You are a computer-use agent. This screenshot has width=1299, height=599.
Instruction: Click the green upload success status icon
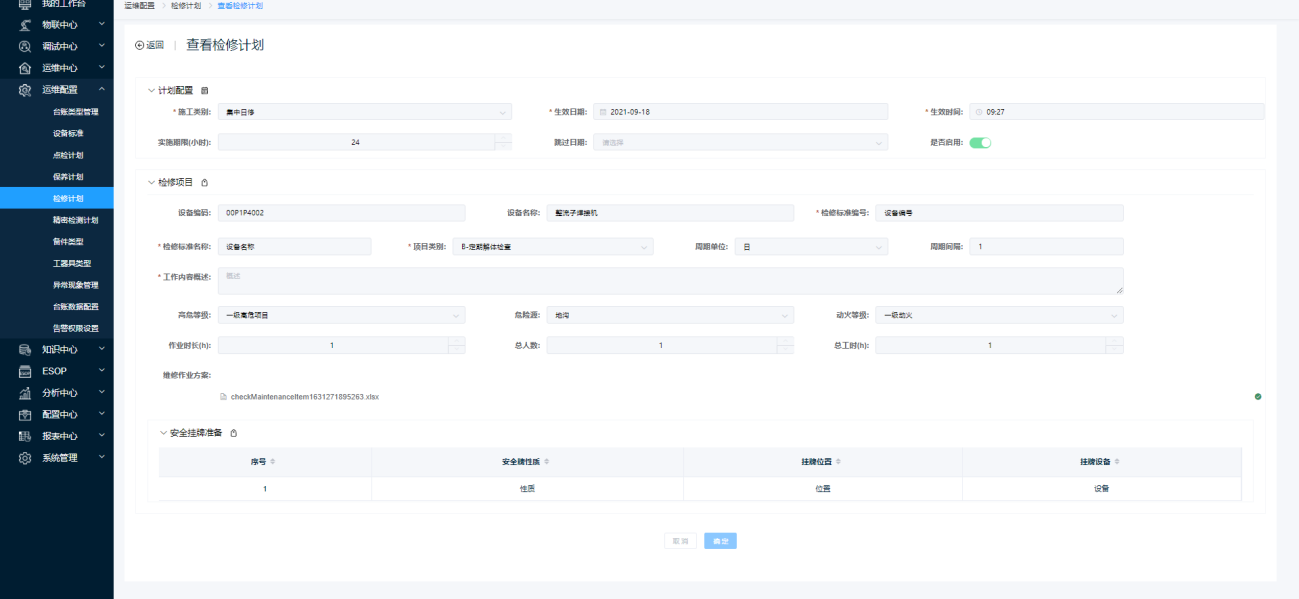(x=1258, y=397)
